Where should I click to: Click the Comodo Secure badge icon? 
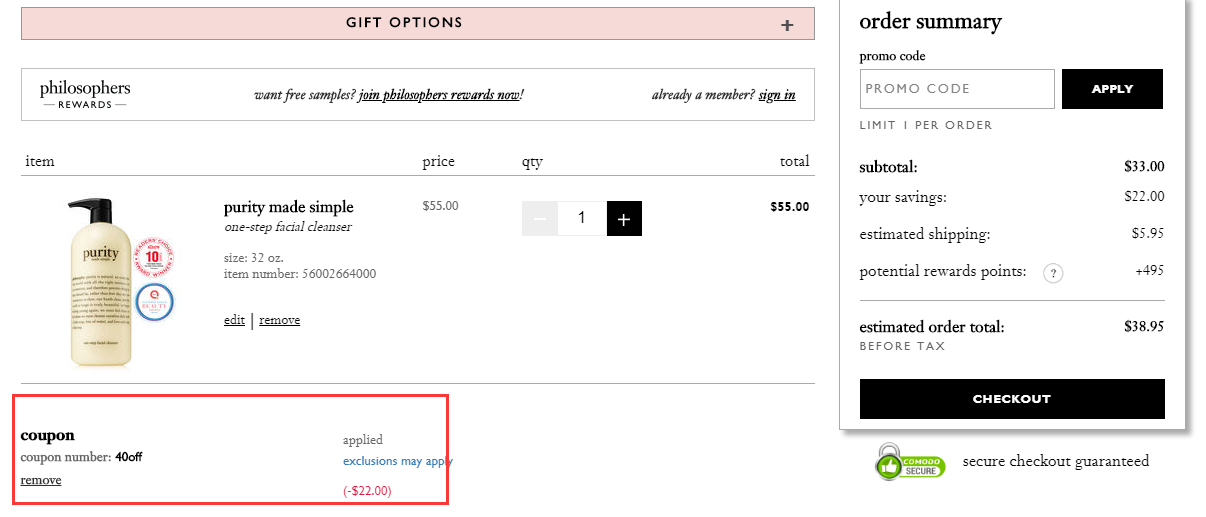click(910, 462)
